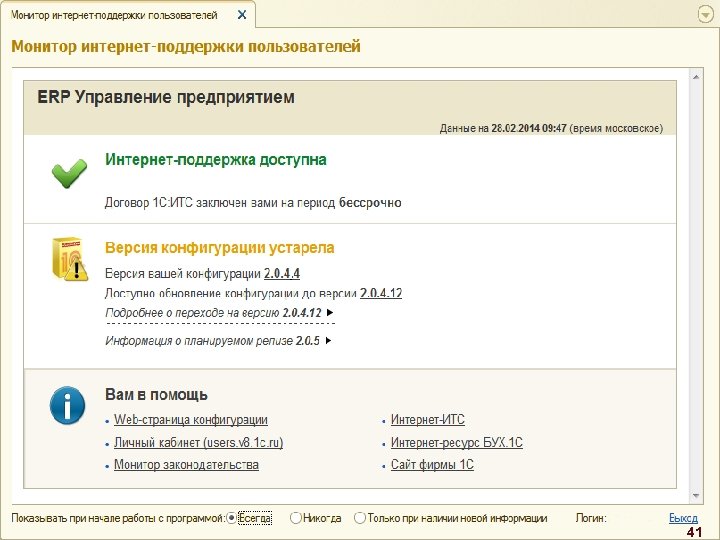Click the Вам в помощь heading

(156, 394)
